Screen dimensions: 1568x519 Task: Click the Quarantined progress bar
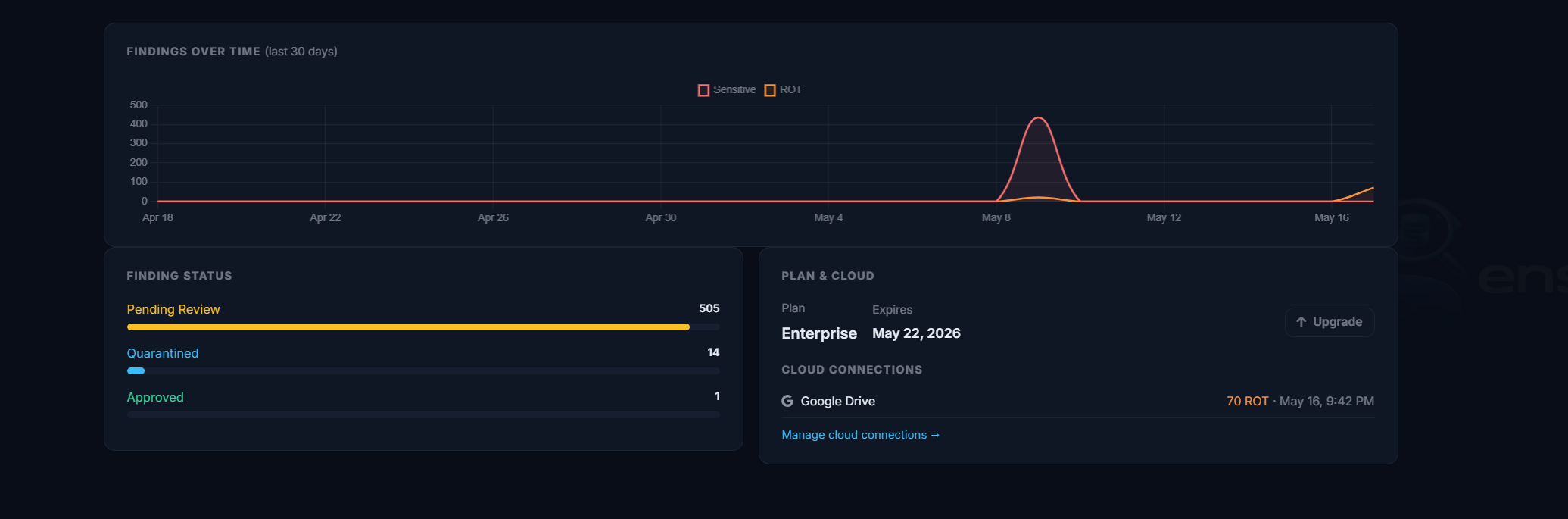pyautogui.click(x=423, y=371)
